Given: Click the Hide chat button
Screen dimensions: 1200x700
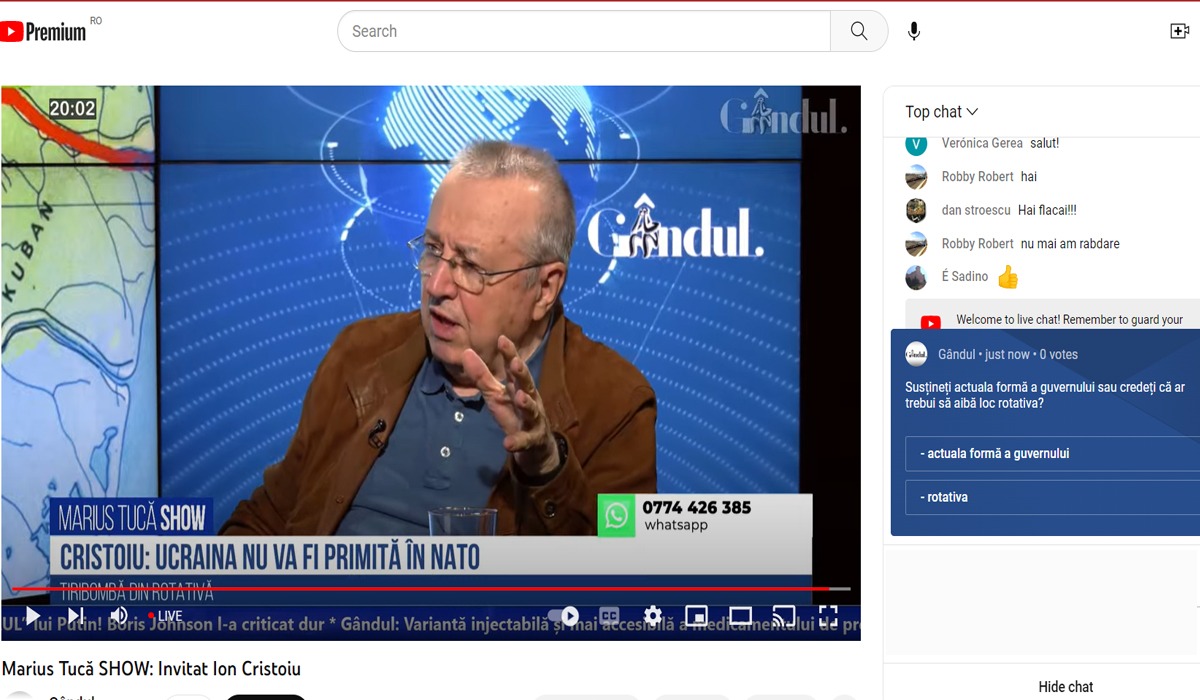Looking at the screenshot, I should pyautogui.click(x=1066, y=686).
